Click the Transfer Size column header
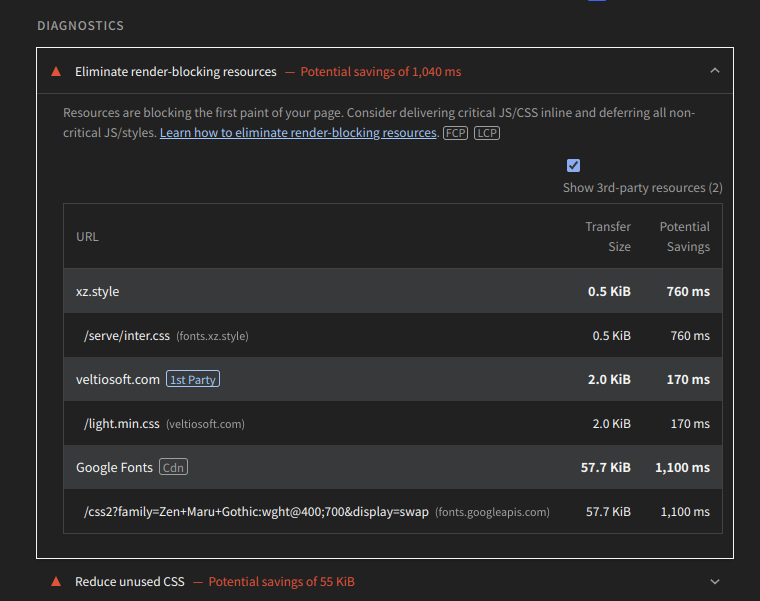760x601 pixels. pyautogui.click(x=608, y=236)
